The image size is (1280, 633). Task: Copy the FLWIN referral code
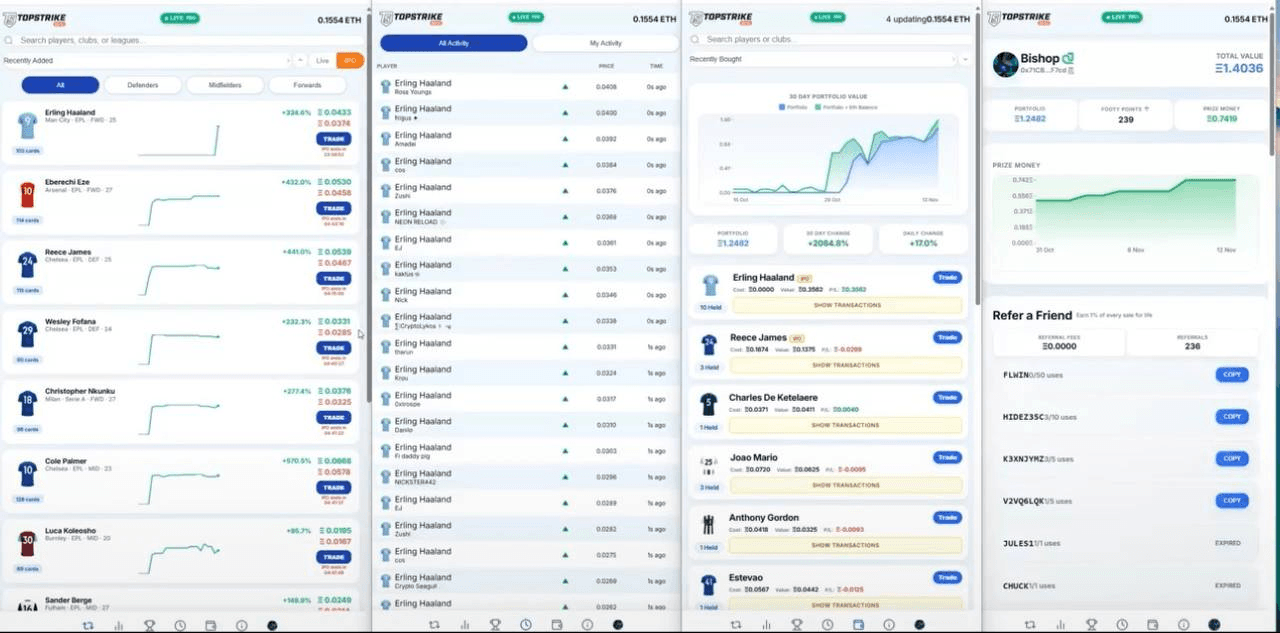(x=1232, y=375)
